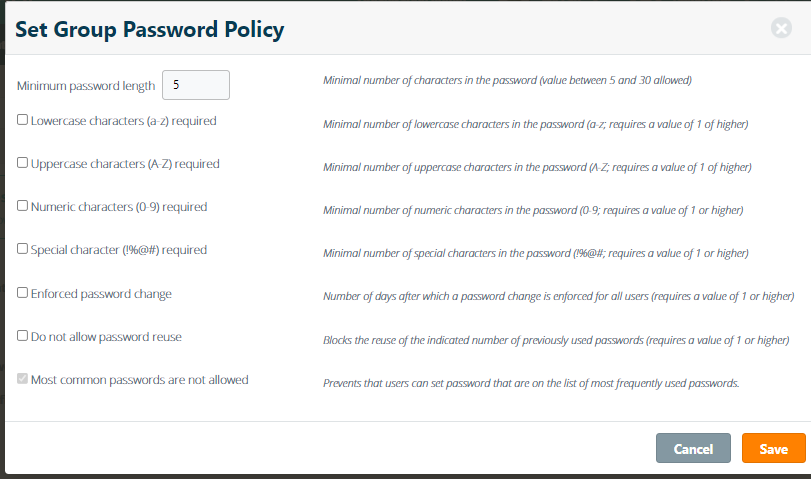Click the number of days enforcement description
This screenshot has width=811, height=479.
point(558,297)
